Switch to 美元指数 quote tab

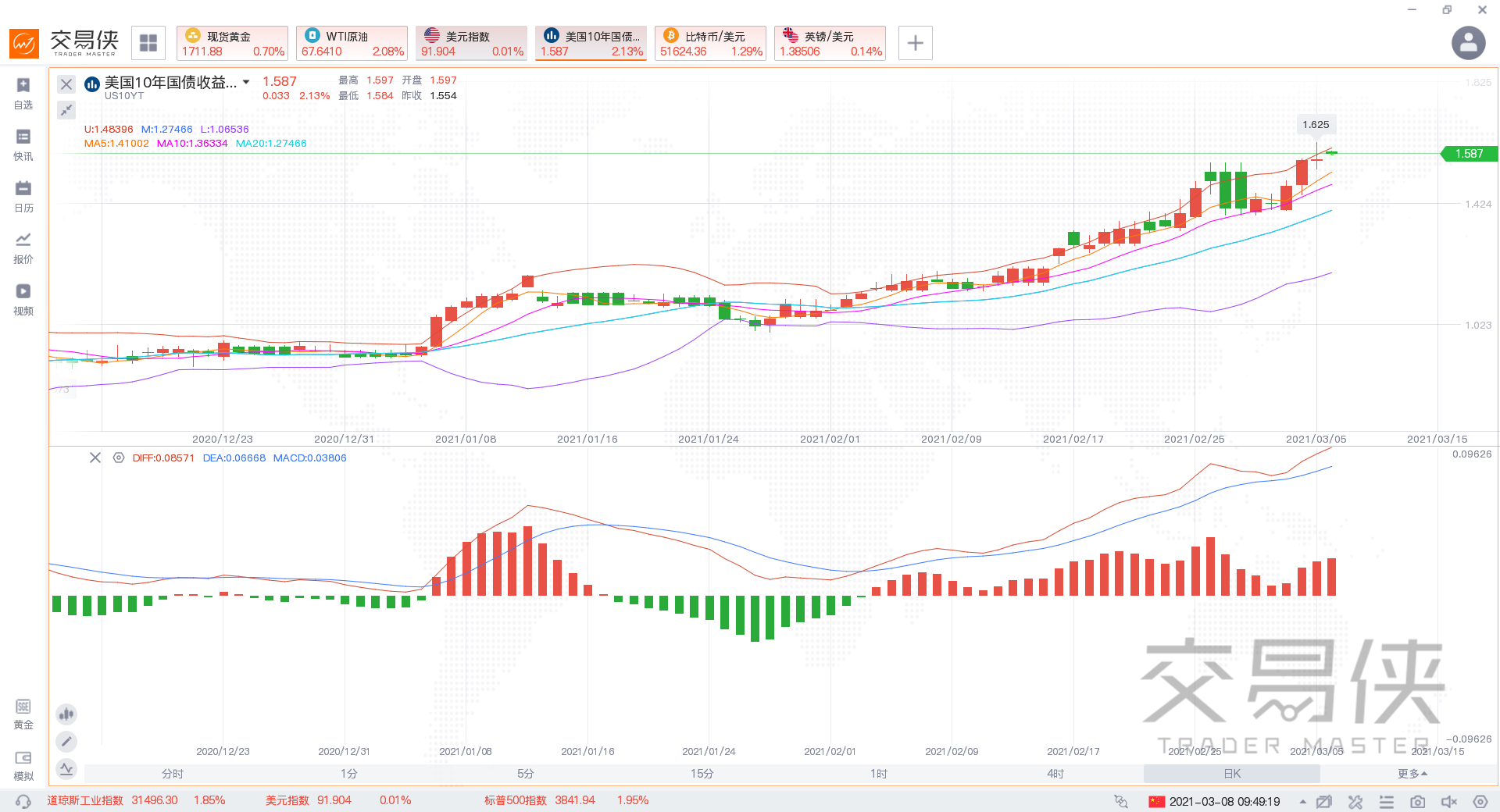click(472, 43)
